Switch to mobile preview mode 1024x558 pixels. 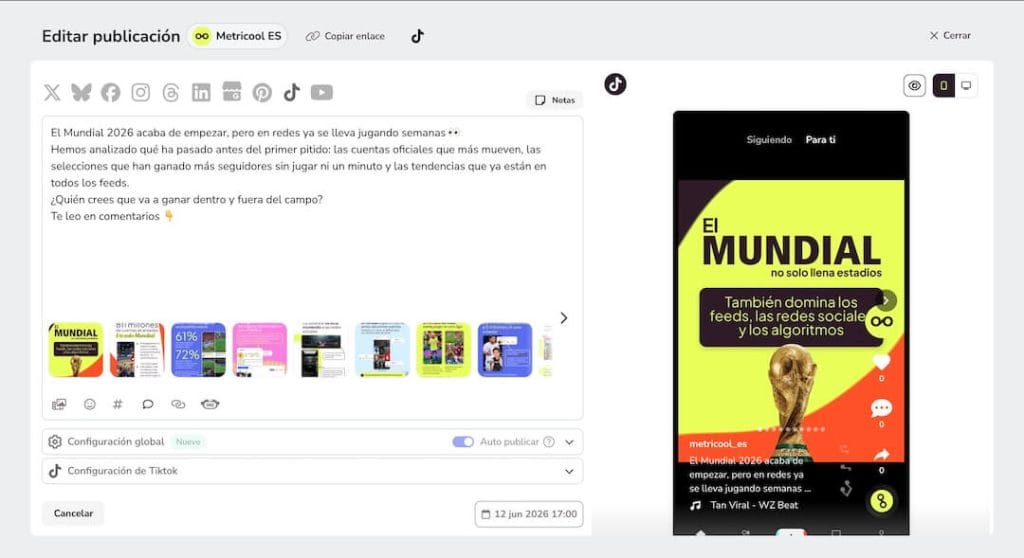point(944,86)
